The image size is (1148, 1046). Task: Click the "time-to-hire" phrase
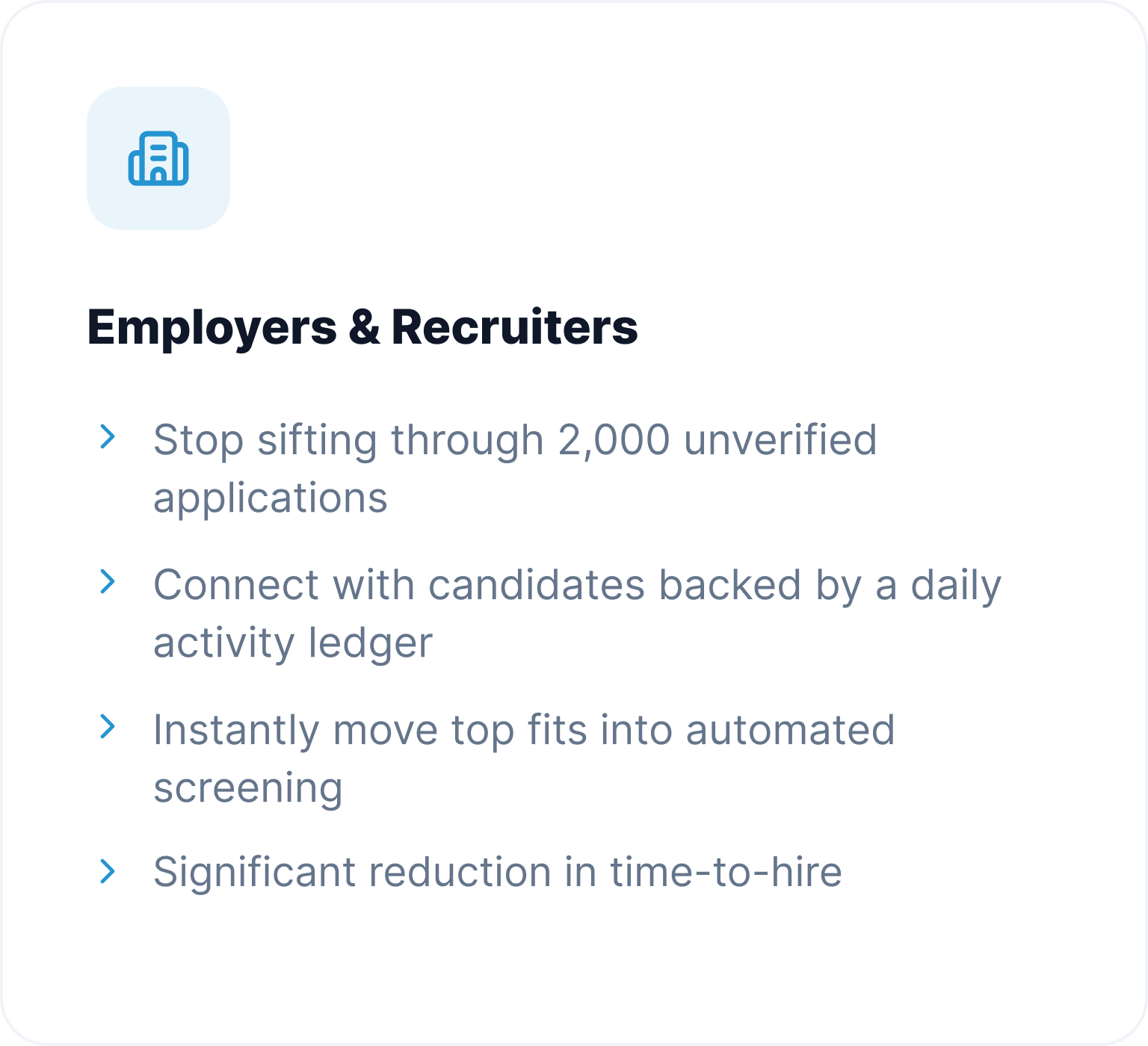tap(726, 872)
